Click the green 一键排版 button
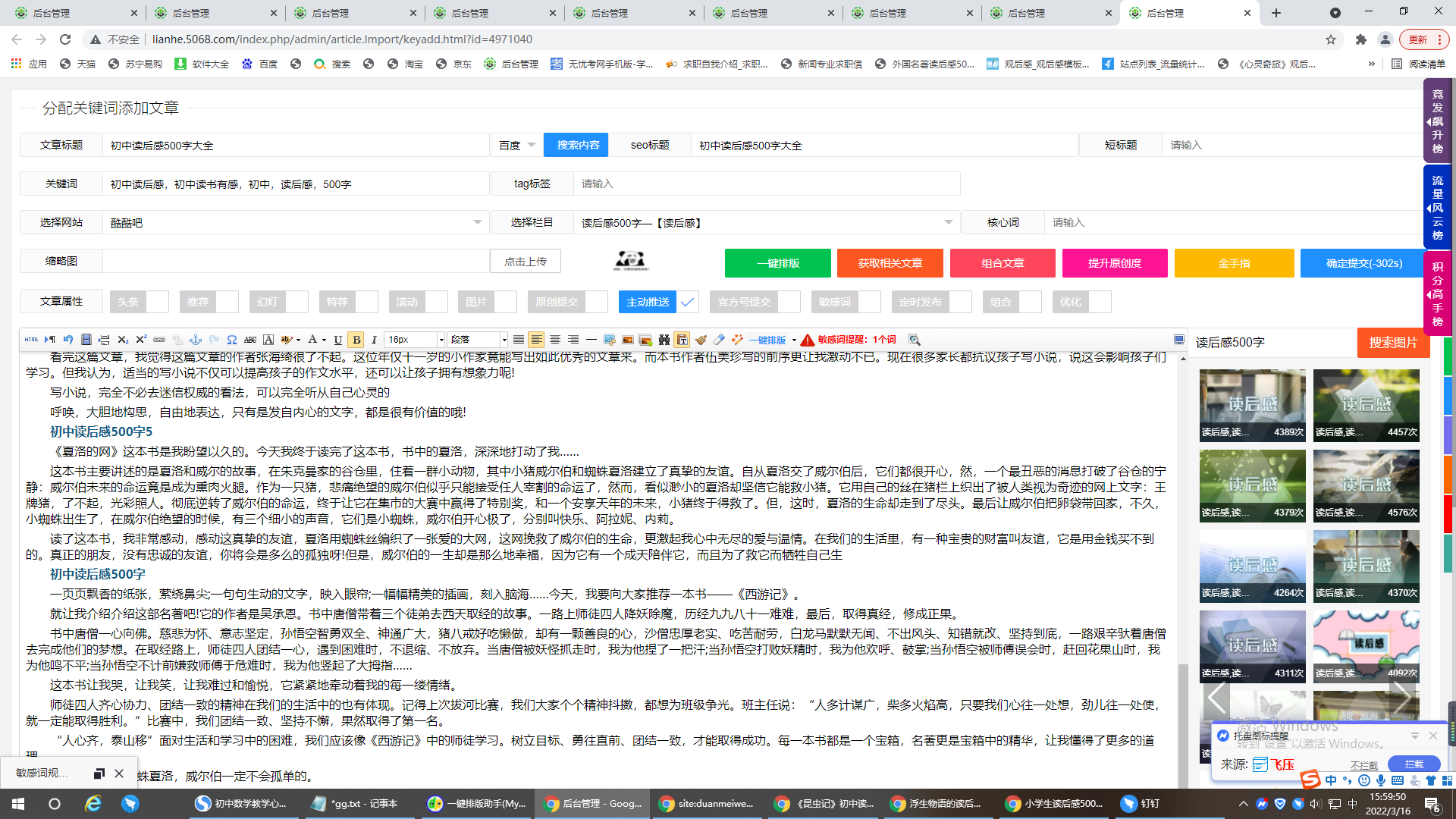1456x819 pixels. pyautogui.click(x=777, y=263)
